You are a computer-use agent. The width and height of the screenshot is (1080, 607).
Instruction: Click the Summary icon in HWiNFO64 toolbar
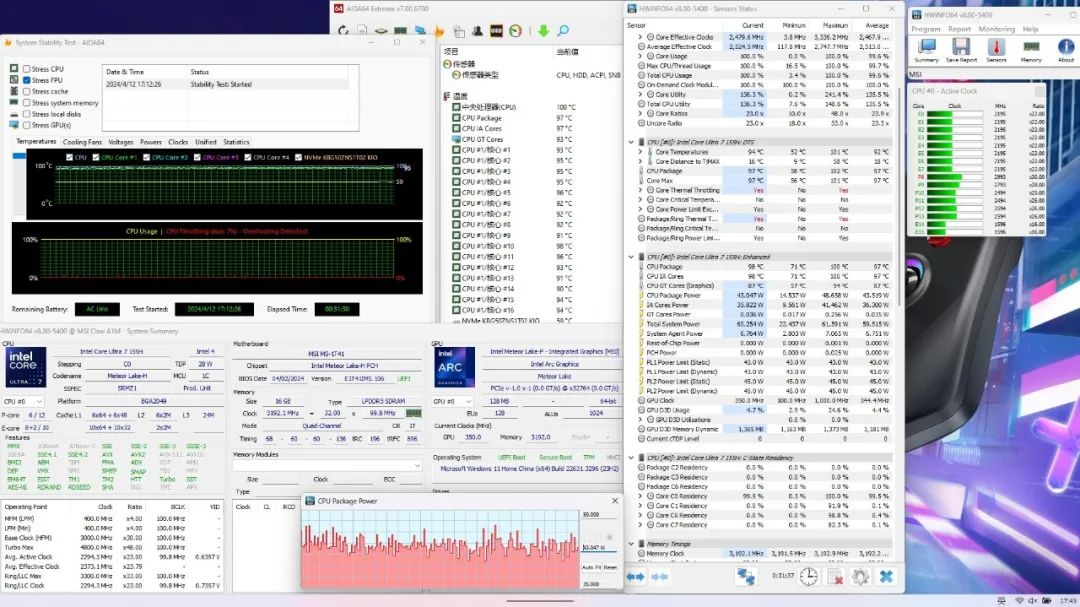click(926, 48)
